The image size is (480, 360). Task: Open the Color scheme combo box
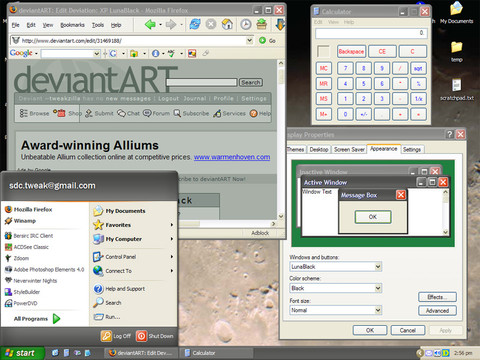(335, 288)
